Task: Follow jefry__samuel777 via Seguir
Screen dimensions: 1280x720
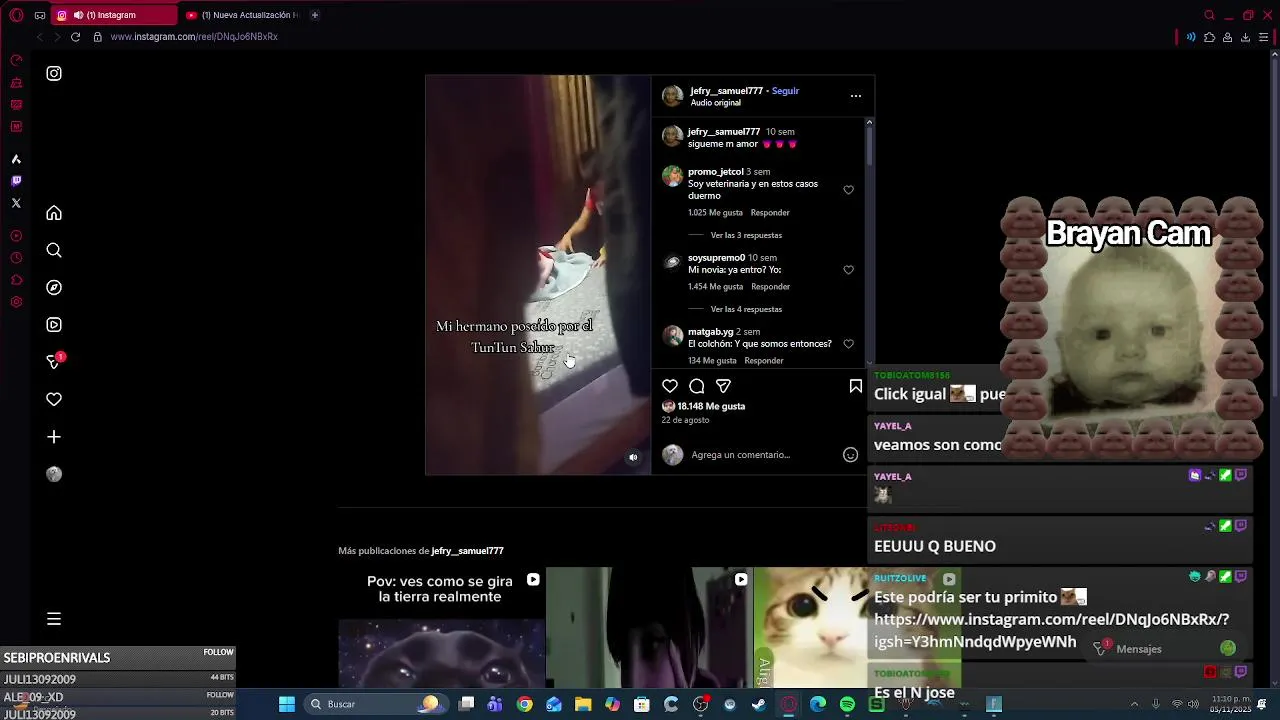Action: 785,91
